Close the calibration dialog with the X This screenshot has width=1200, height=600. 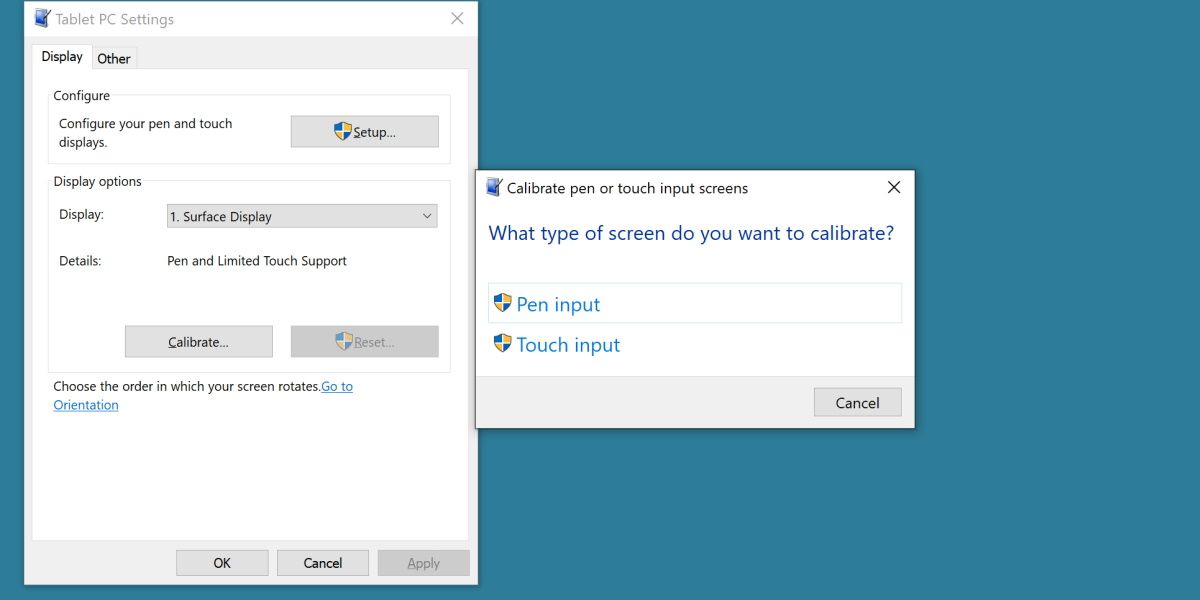[x=893, y=187]
